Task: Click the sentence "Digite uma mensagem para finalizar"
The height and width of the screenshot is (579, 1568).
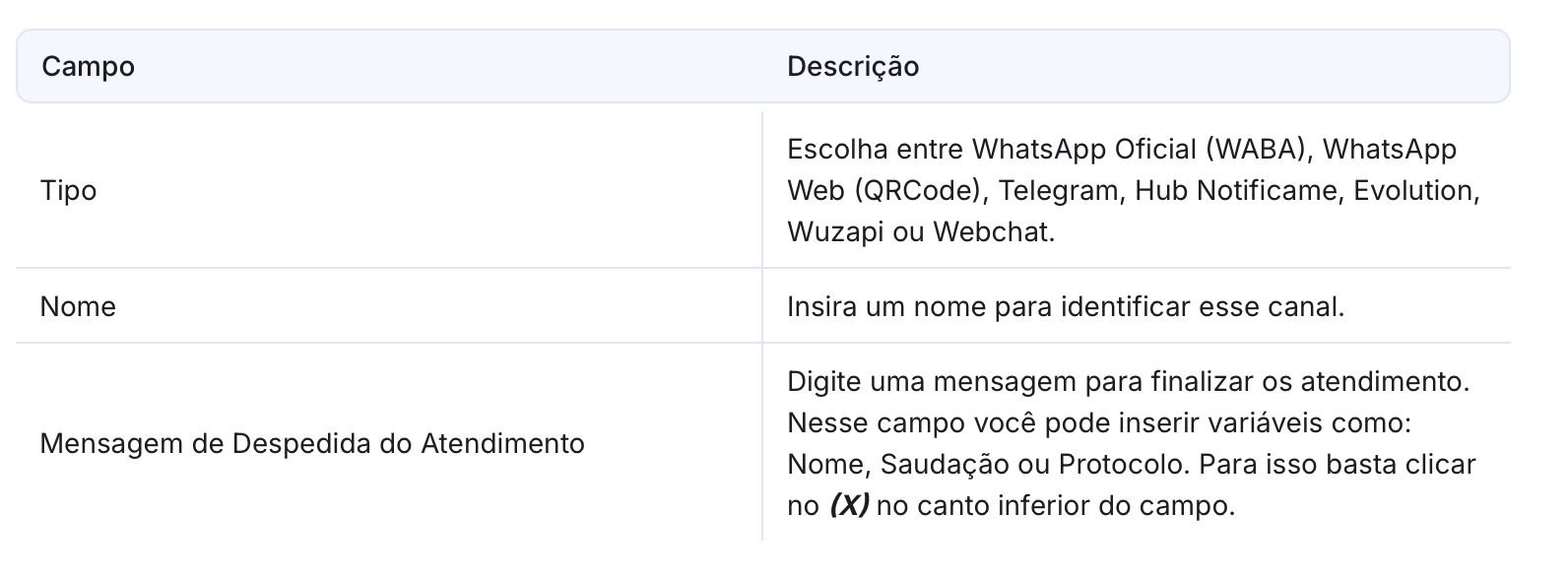Action: pos(1014,382)
